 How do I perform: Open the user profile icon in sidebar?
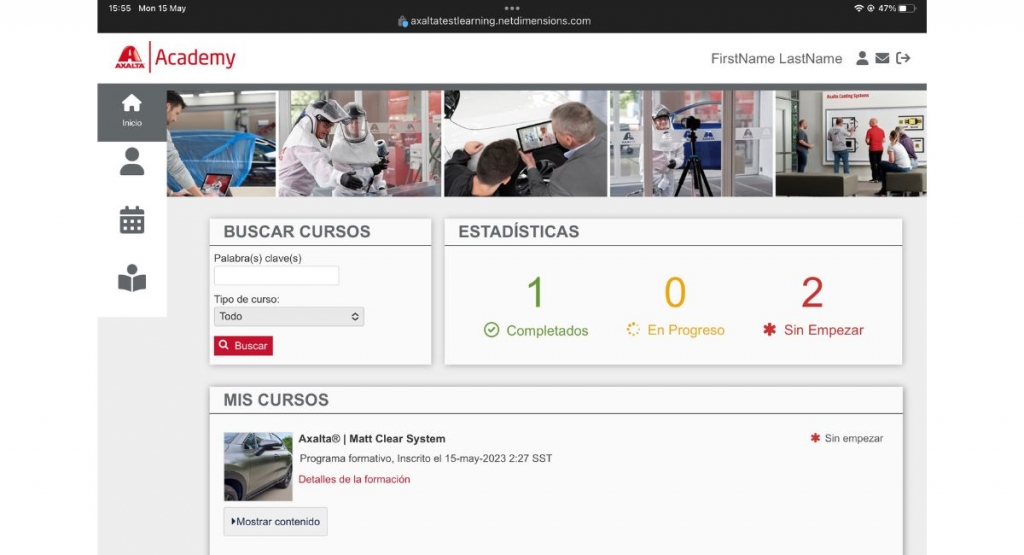click(x=132, y=162)
